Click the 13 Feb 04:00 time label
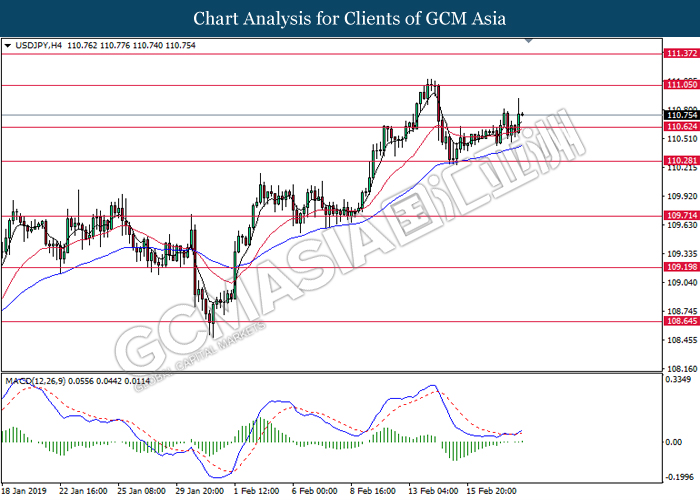 click(433, 491)
